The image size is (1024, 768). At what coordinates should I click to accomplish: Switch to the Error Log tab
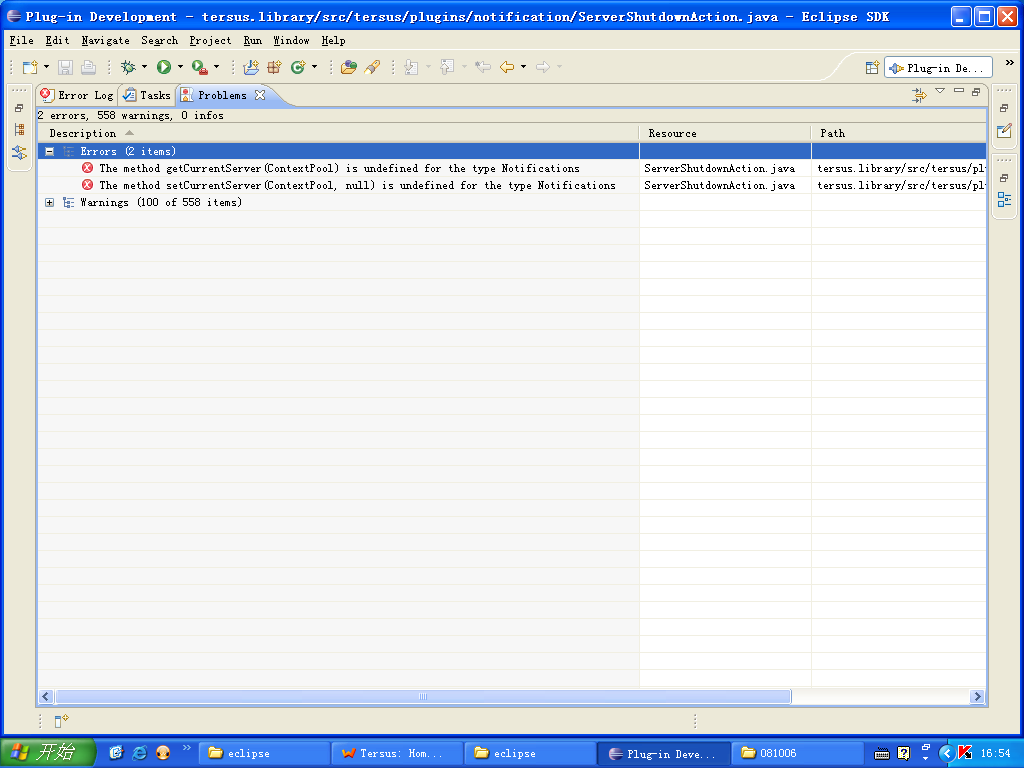(77, 95)
